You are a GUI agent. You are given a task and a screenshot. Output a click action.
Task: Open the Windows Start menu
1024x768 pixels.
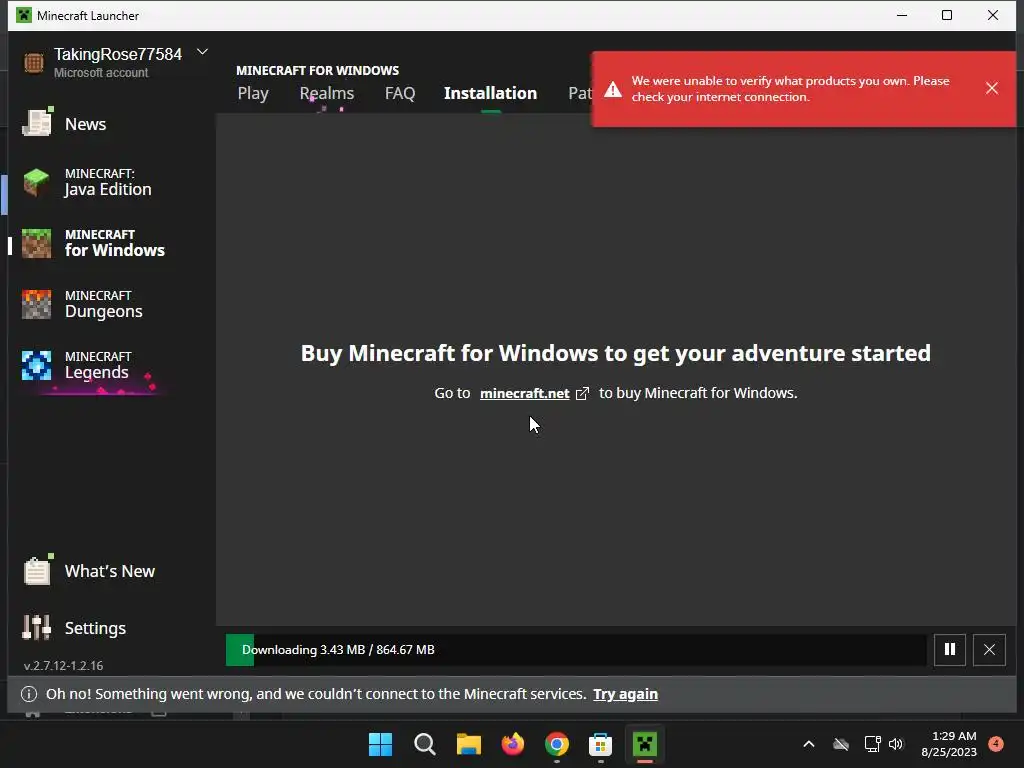[381, 744]
